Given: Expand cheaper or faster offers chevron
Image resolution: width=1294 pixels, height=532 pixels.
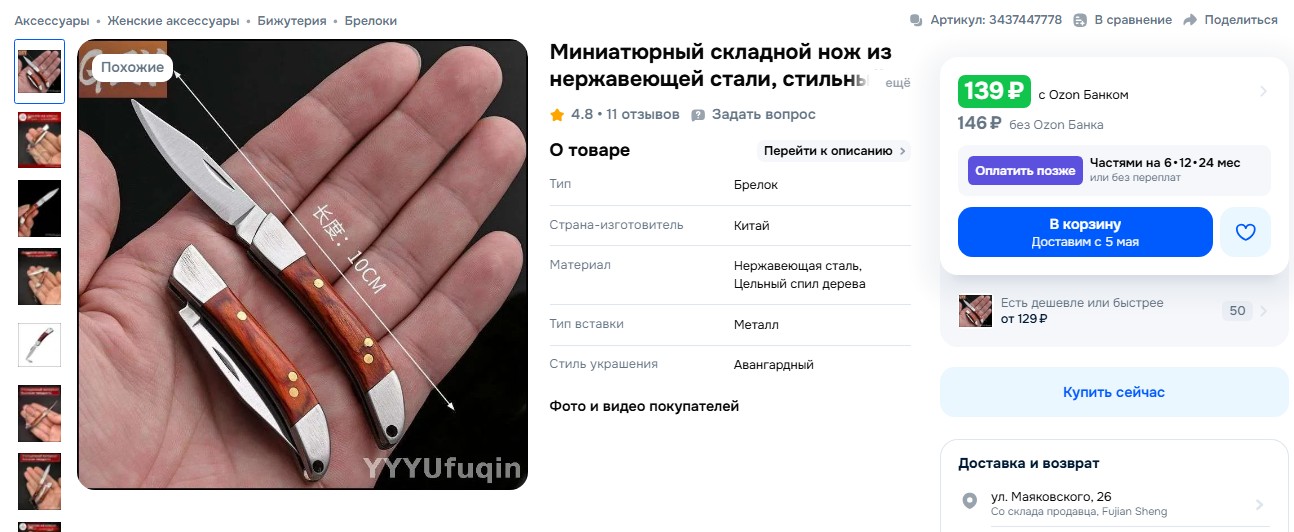Looking at the screenshot, I should (x=1264, y=311).
